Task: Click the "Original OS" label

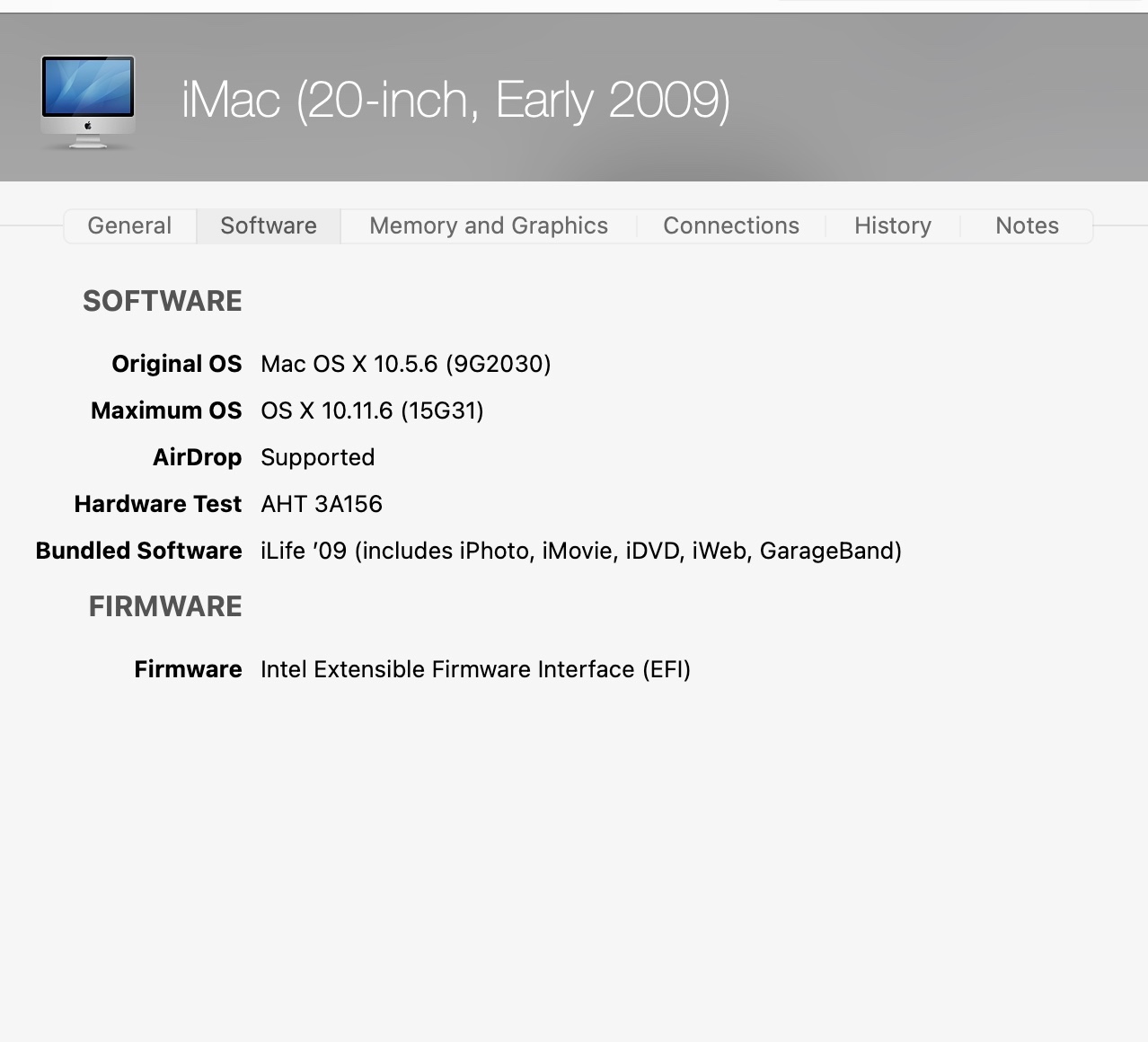Action: [177, 364]
